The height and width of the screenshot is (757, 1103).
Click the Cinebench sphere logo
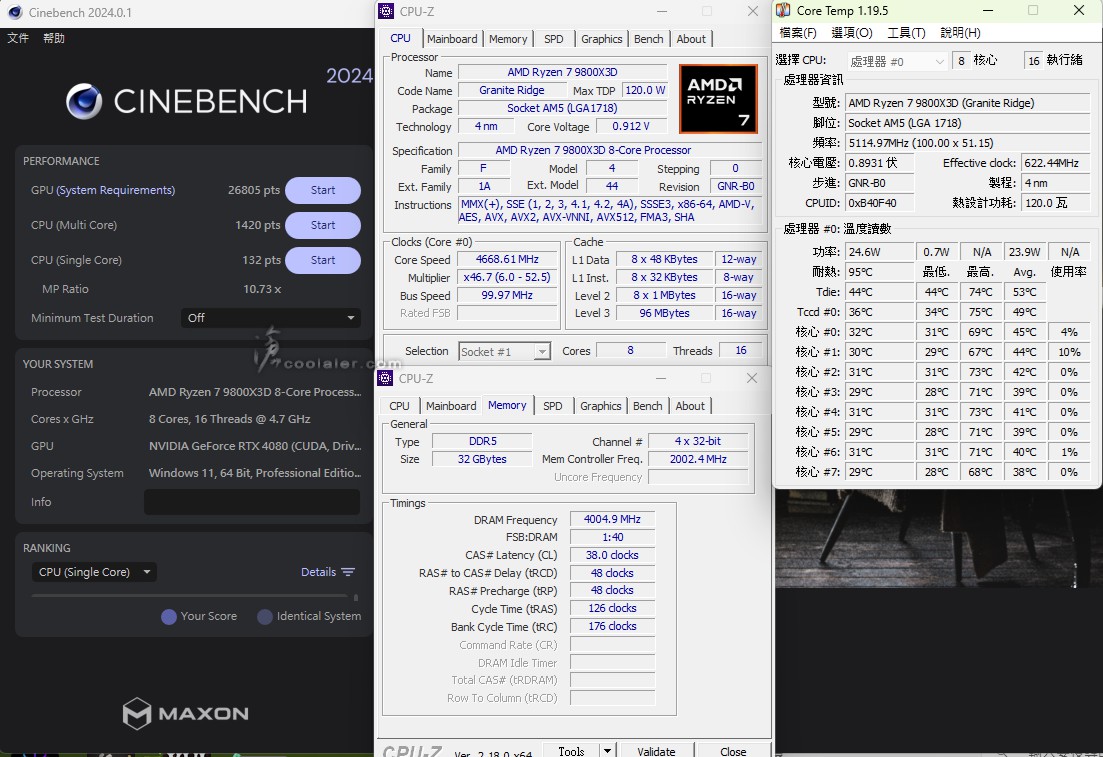tap(84, 101)
